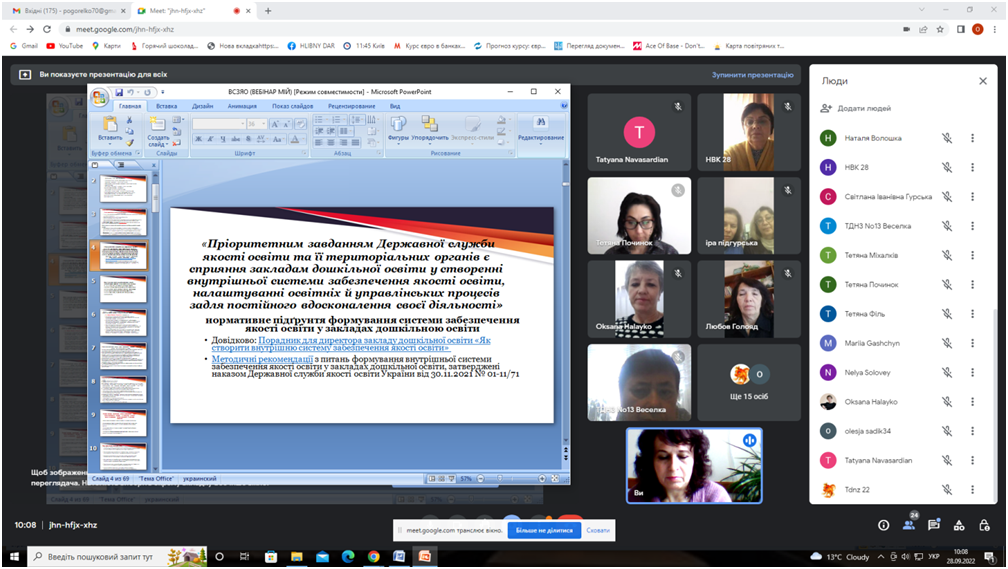Click the PowerPoint help icon
The height and width of the screenshot is (569, 1008).
(564, 105)
